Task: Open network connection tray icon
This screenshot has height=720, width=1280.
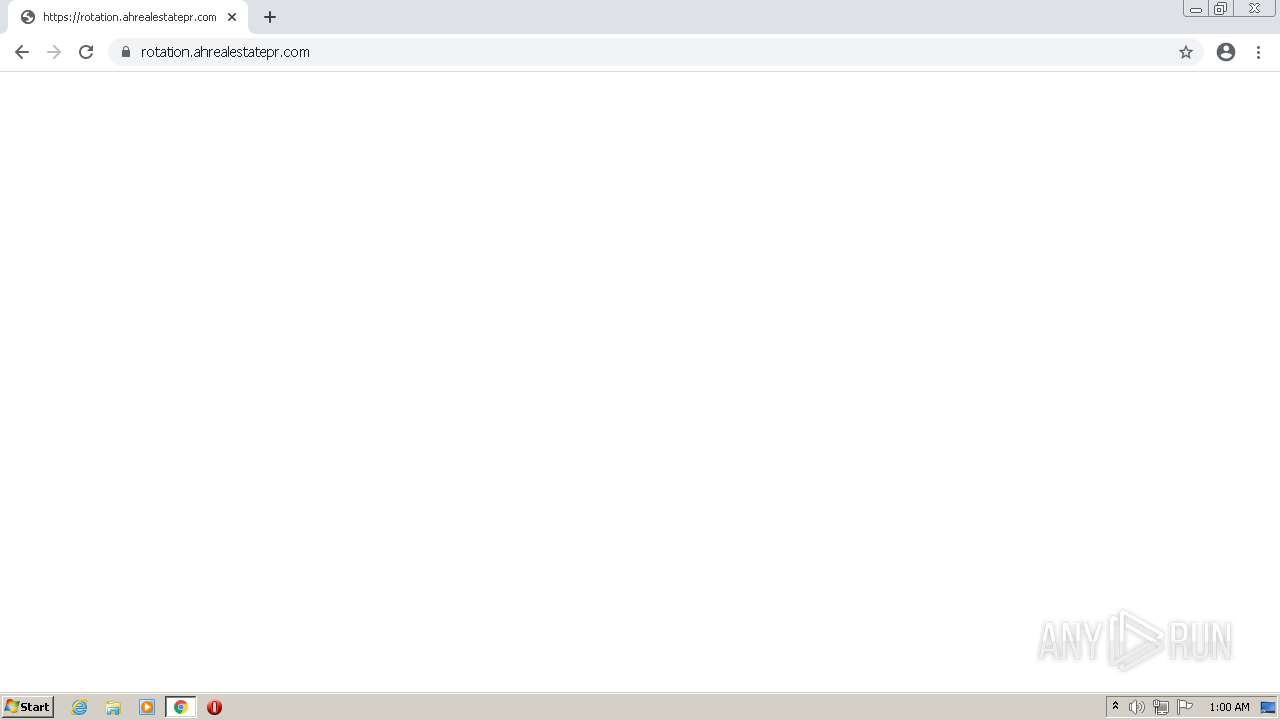Action: click(1161, 707)
